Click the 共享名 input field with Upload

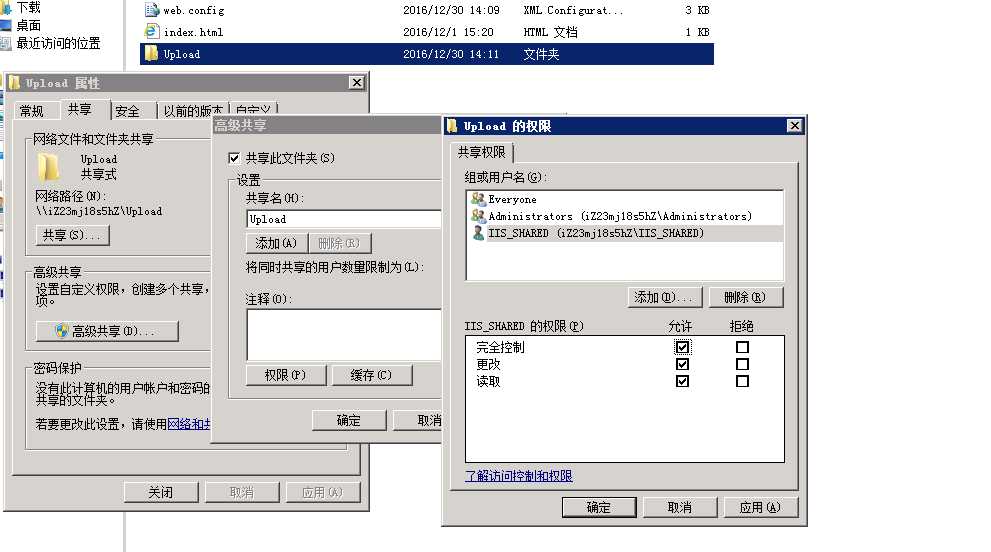point(344,219)
